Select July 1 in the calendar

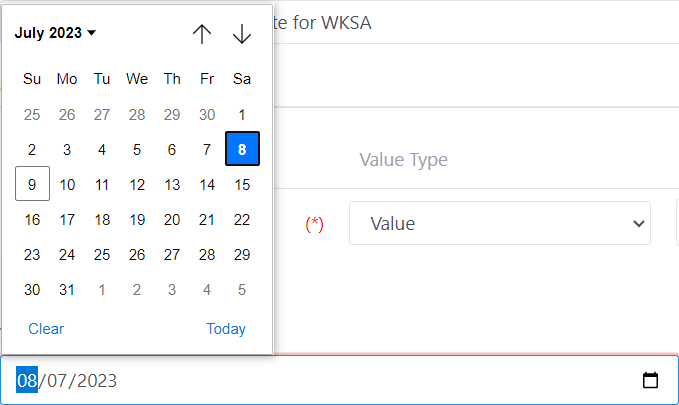[x=242, y=115]
